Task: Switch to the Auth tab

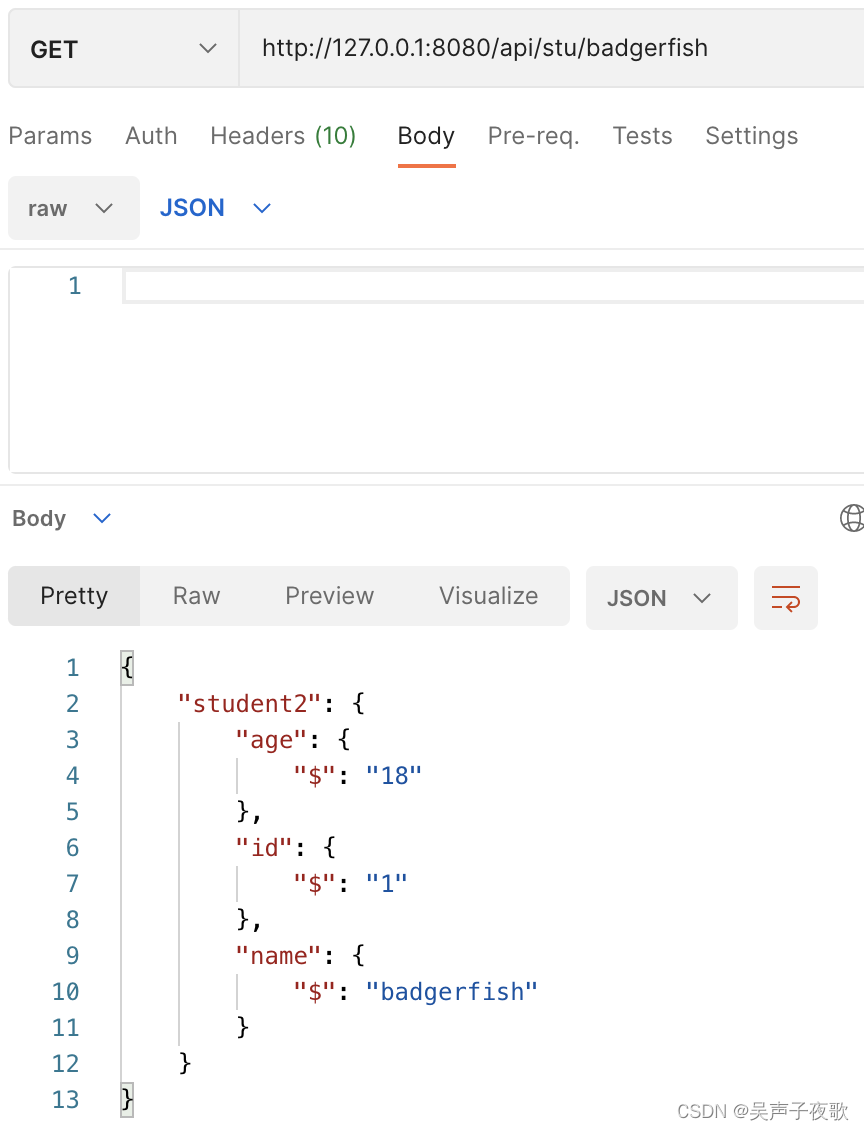Action: tap(151, 135)
